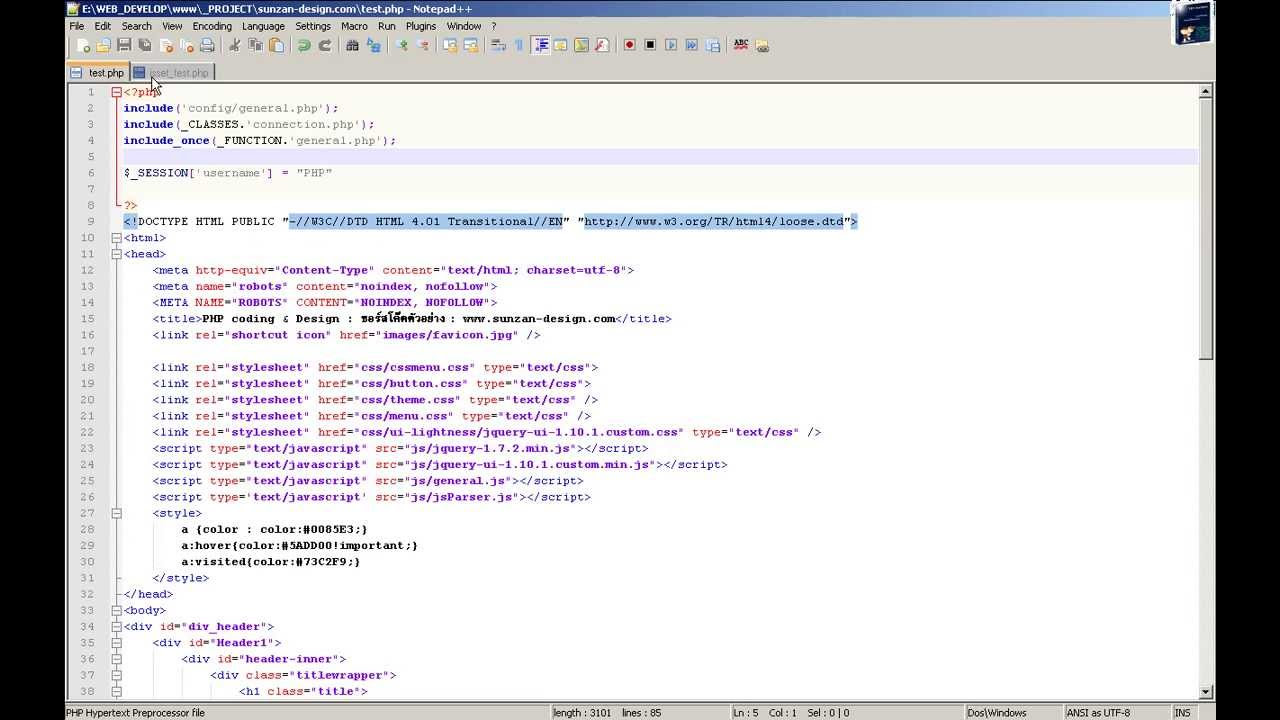
Task: Toggle the Show Indent Guide button
Action: click(x=541, y=45)
